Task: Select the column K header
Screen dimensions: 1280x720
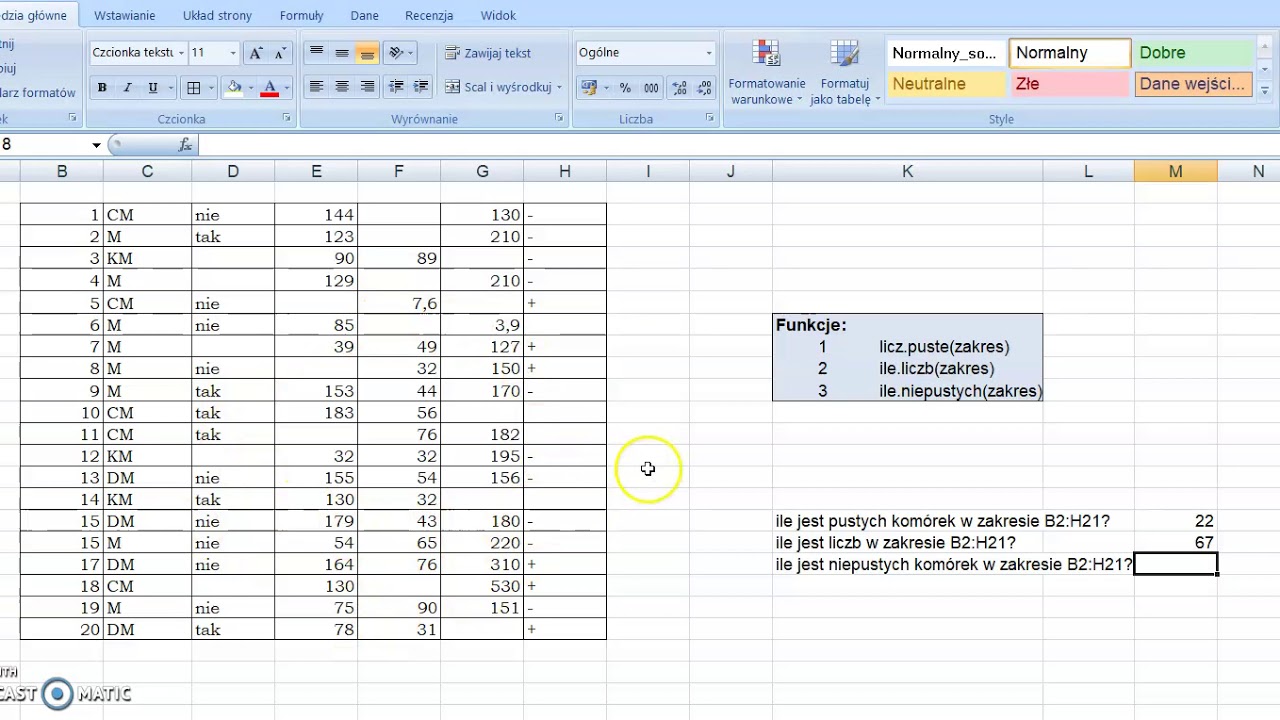Action: click(907, 172)
